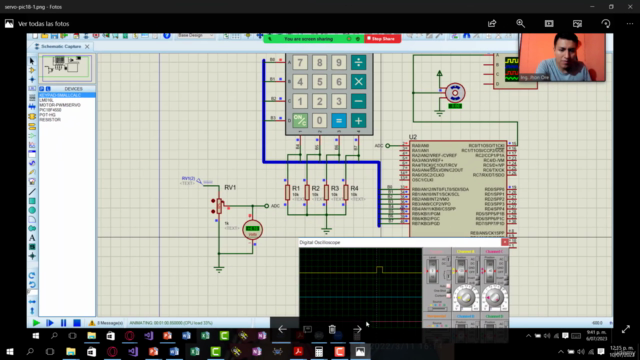640x360 pixels.
Task: Click the save disk icon in Proteus toolbar
Action: click(x=54, y=36)
